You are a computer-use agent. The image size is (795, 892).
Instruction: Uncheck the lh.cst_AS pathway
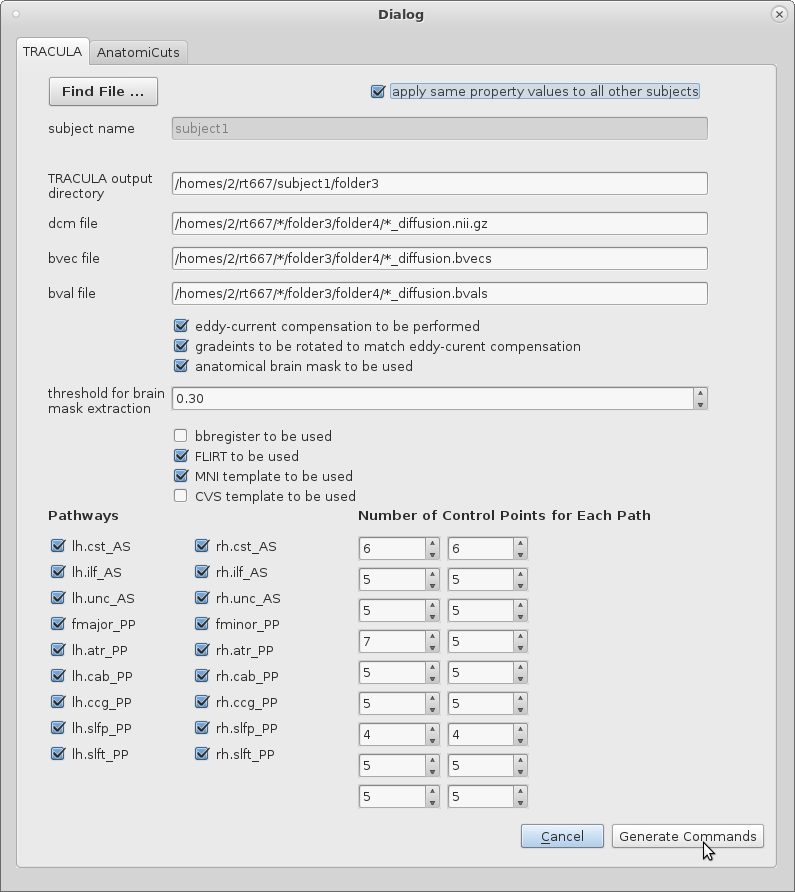(x=58, y=546)
